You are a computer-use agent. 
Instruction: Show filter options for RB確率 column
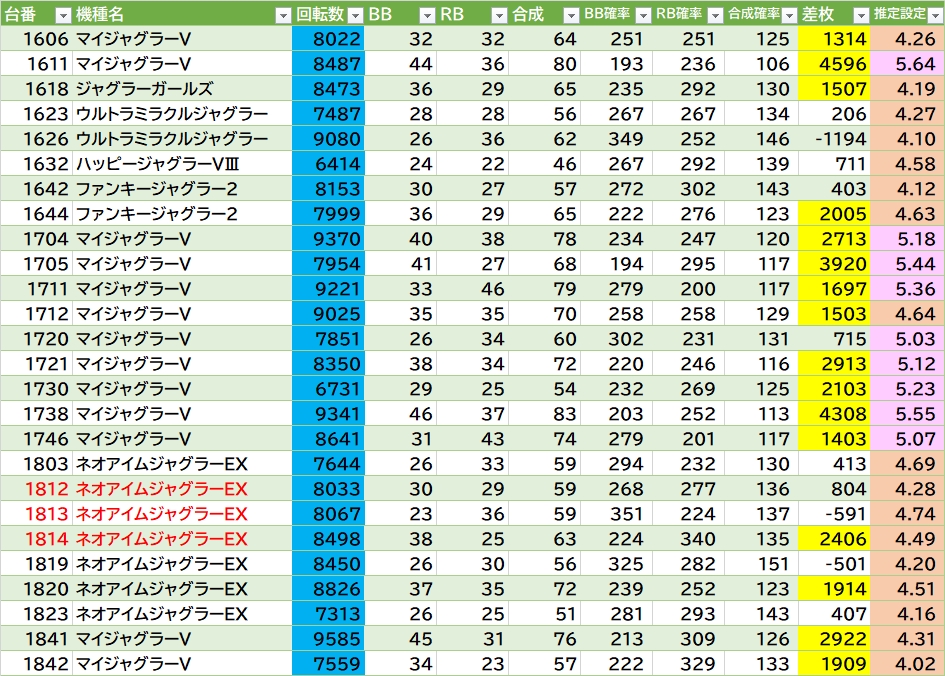(714, 15)
